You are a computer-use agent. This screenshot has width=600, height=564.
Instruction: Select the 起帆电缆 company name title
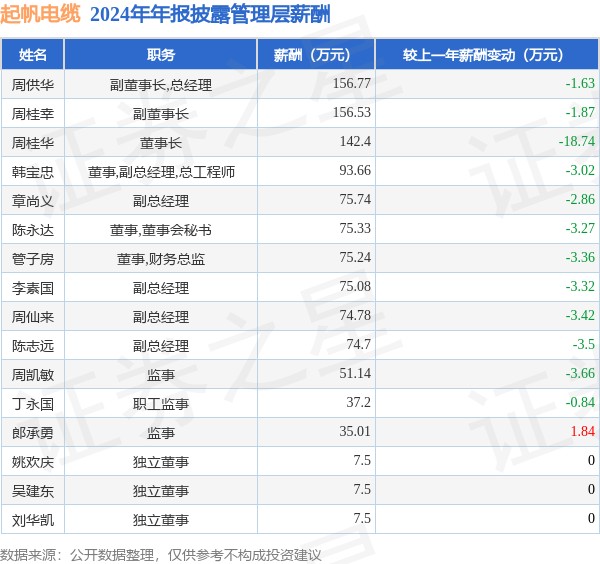pyautogui.click(x=41, y=15)
